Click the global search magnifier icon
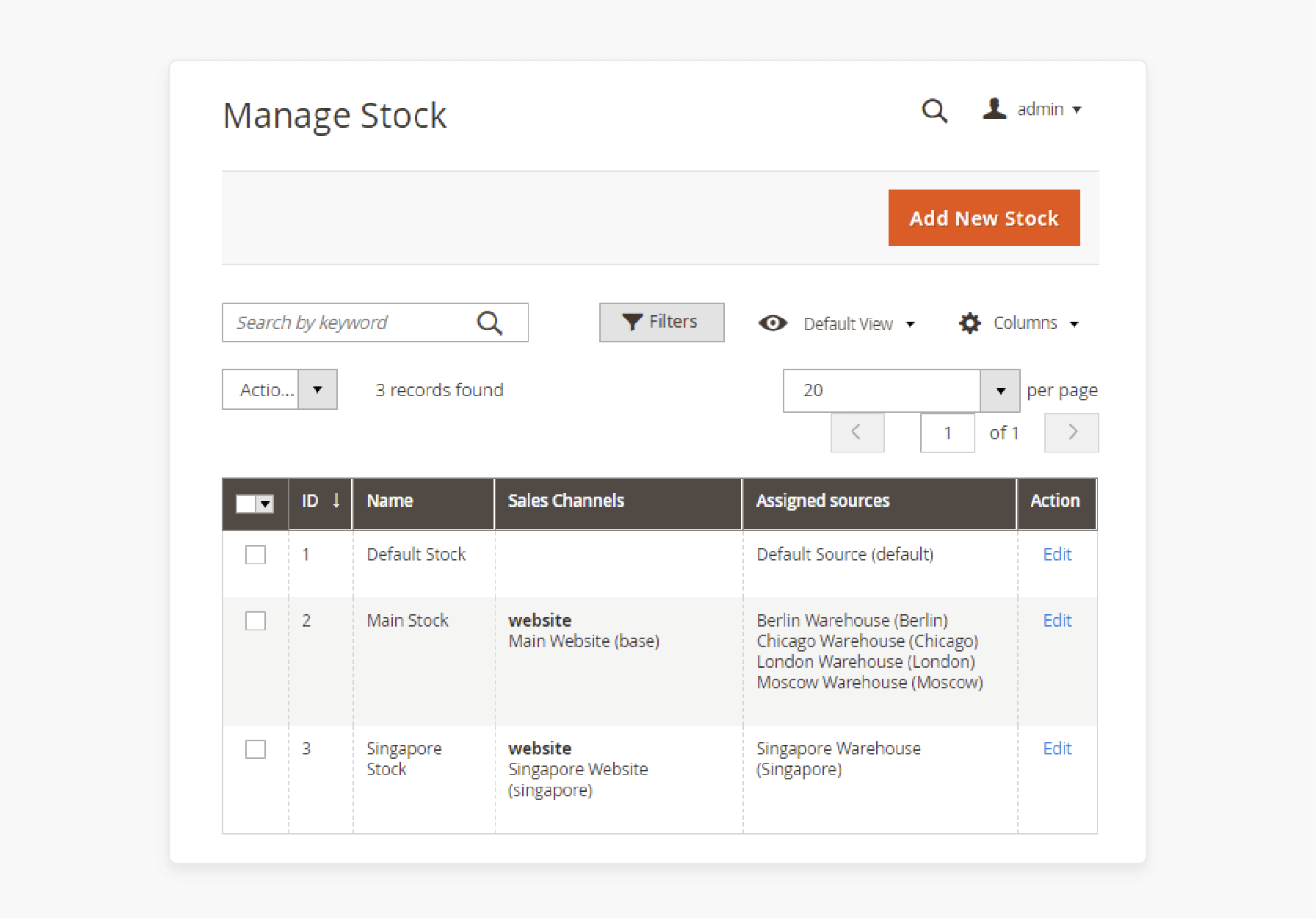1316x919 pixels. coord(934,111)
